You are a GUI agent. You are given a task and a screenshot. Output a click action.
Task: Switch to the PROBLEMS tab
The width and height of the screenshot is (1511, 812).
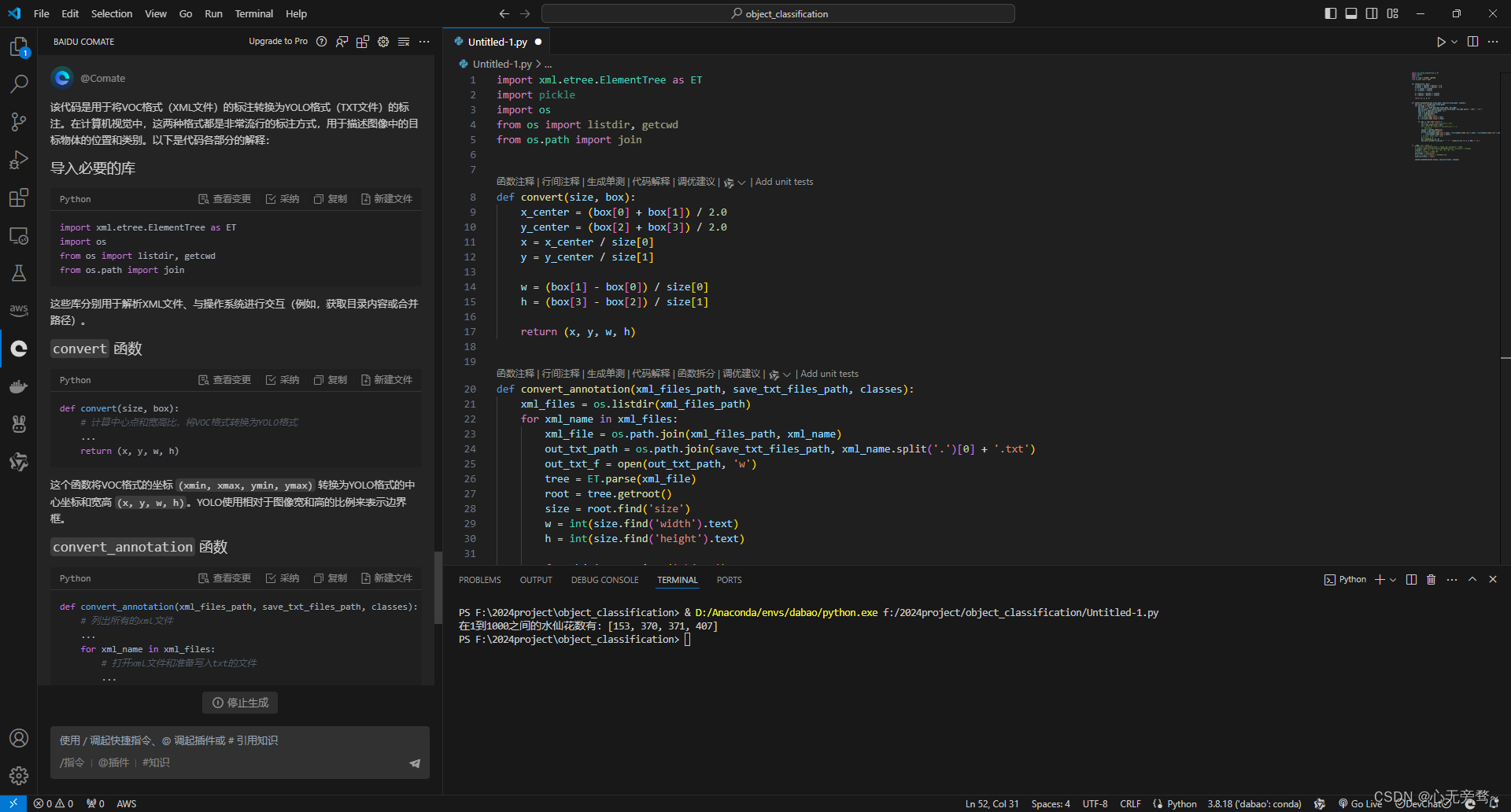tap(480, 580)
